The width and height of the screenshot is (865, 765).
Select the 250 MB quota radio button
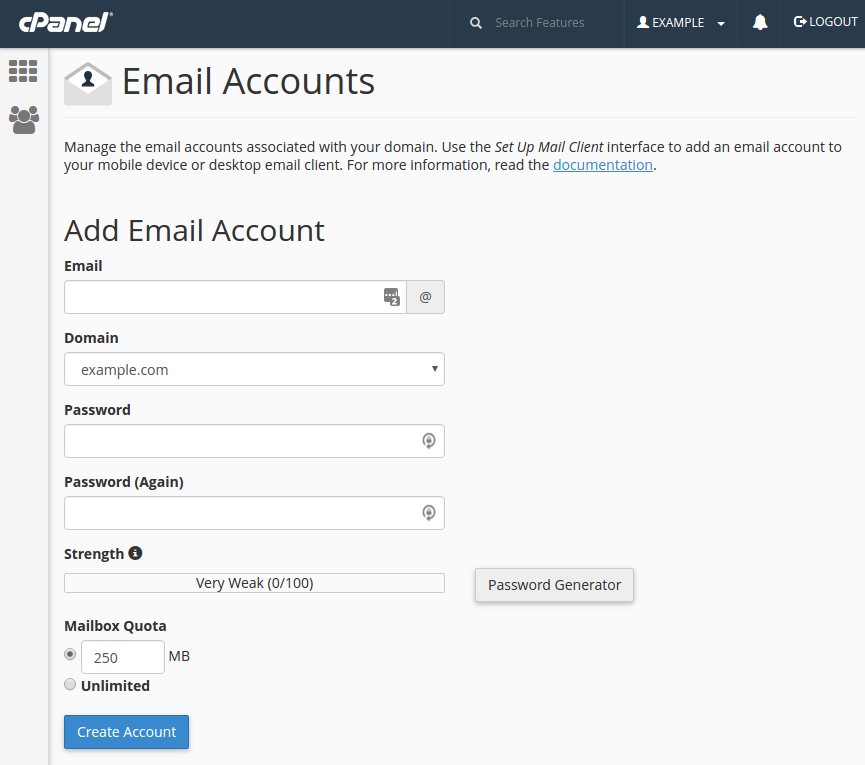click(x=70, y=654)
